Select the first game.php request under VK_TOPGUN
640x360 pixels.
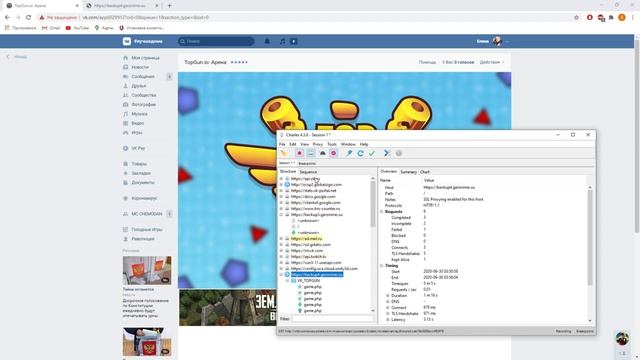pyautogui.click(x=313, y=287)
